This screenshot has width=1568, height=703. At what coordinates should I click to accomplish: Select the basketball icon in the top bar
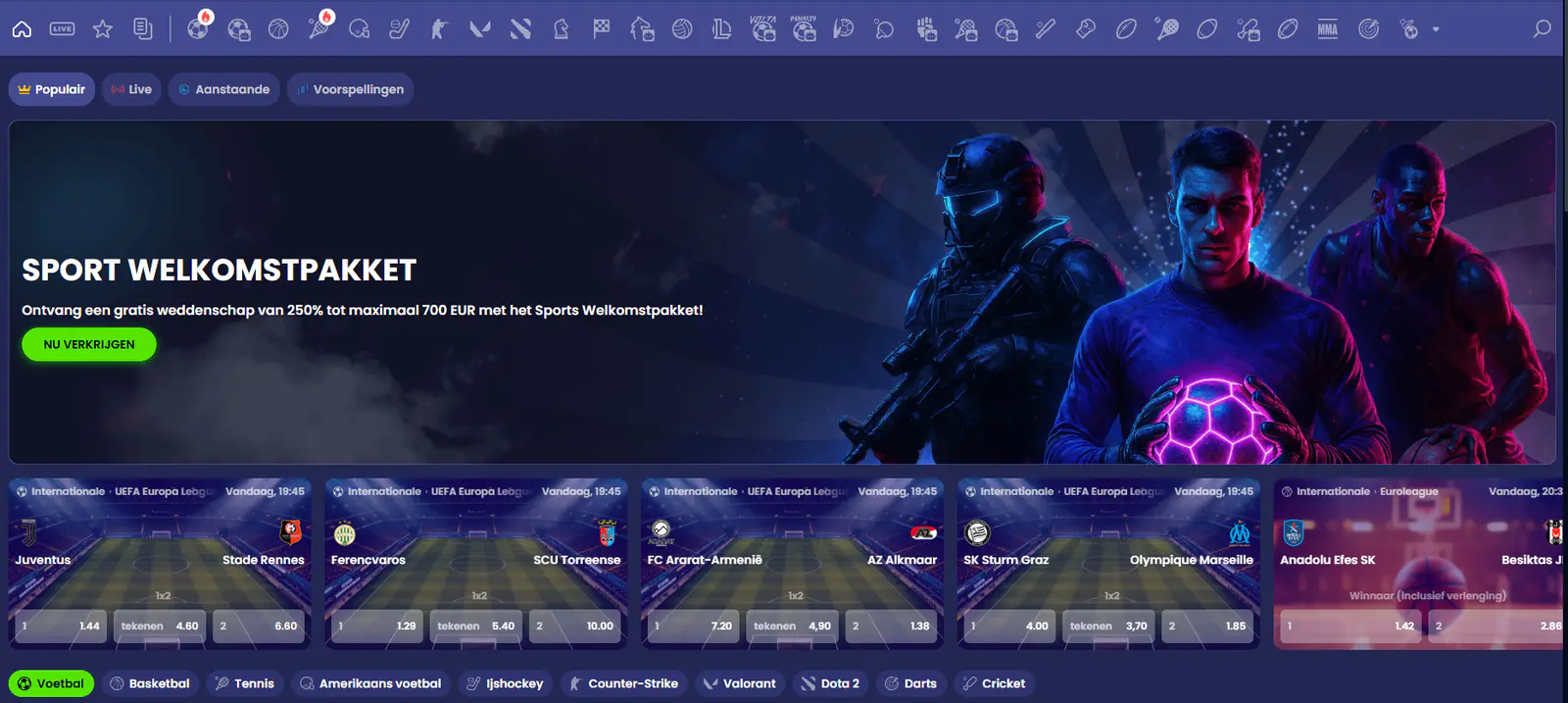click(278, 29)
